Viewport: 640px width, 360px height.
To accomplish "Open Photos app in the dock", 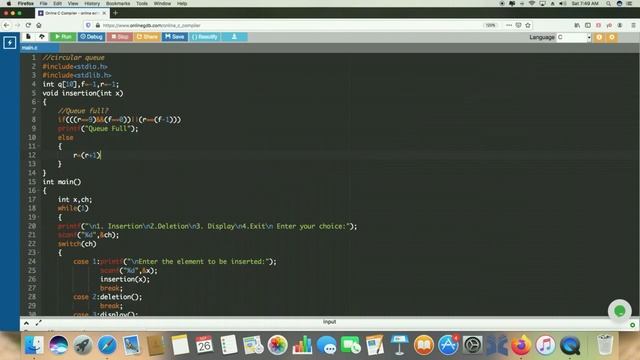I will click(x=278, y=346).
